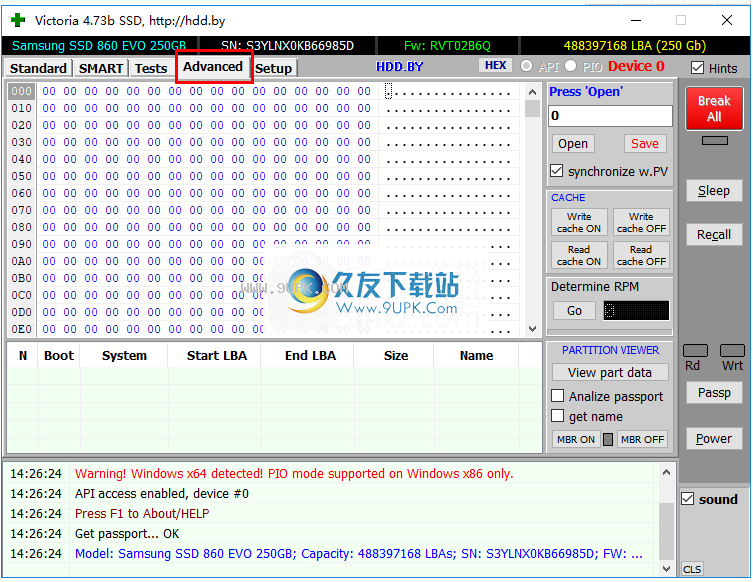The image size is (753, 582).
Task: Click log panel scroll down arrow
Action: [666, 569]
